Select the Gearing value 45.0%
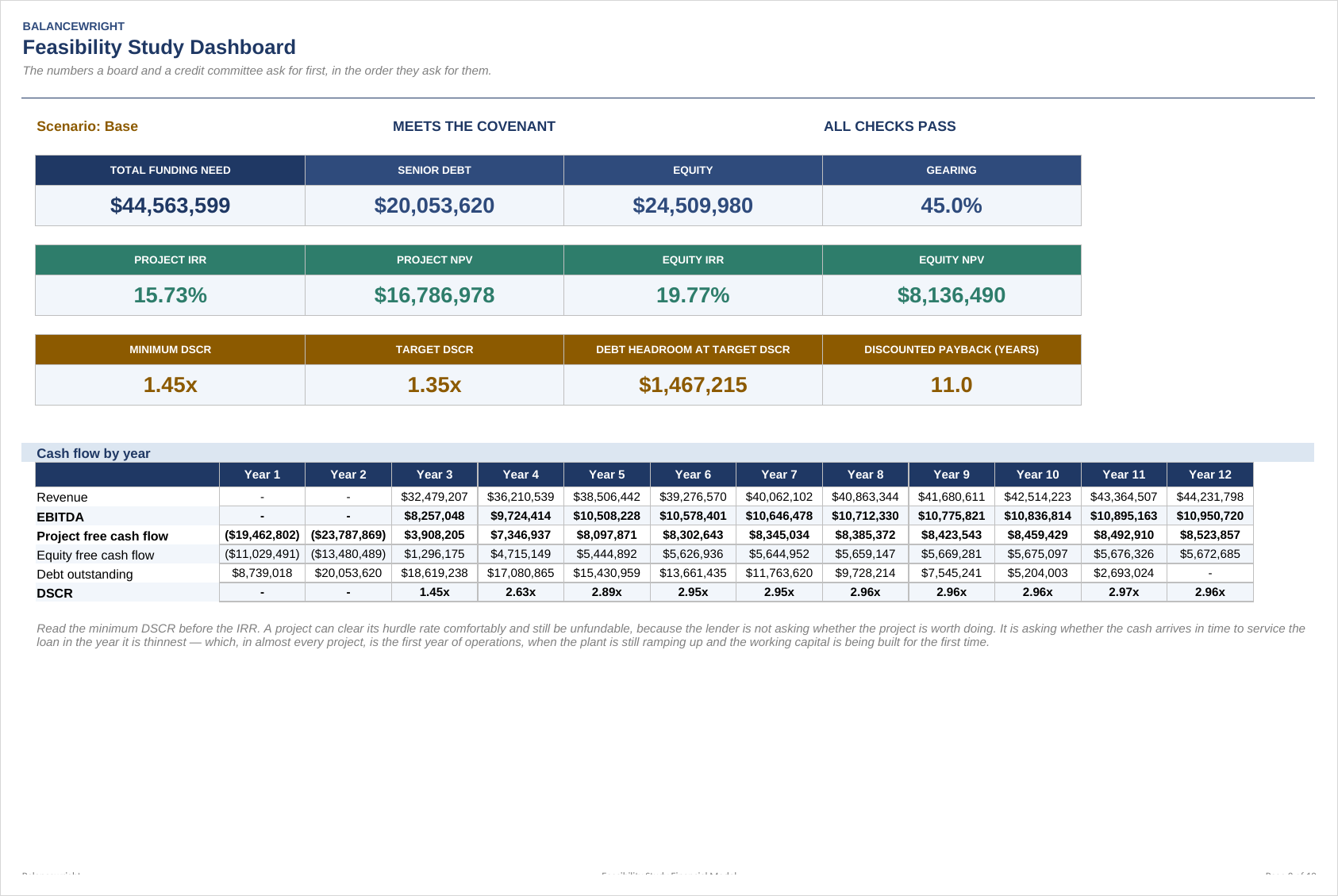Screen dimensions: 1338x896 tap(952, 206)
